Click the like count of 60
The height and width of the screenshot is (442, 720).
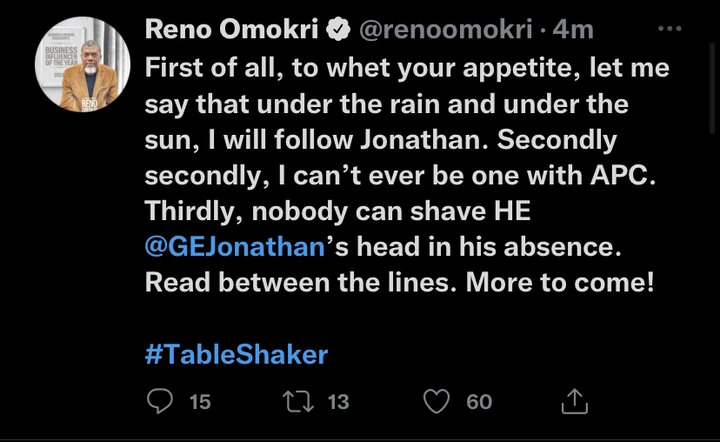click(479, 401)
